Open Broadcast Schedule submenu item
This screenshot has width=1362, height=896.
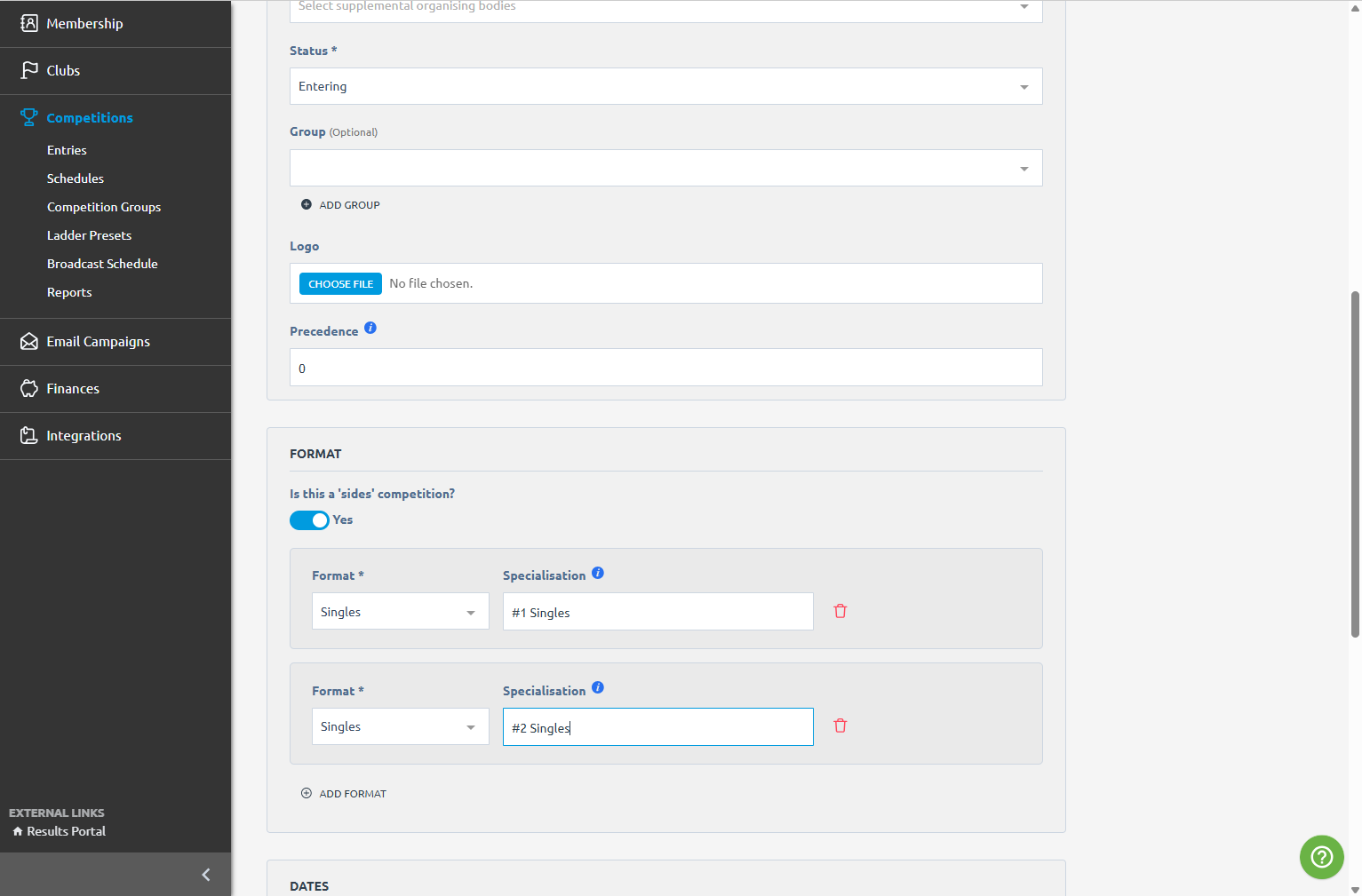[102, 264]
